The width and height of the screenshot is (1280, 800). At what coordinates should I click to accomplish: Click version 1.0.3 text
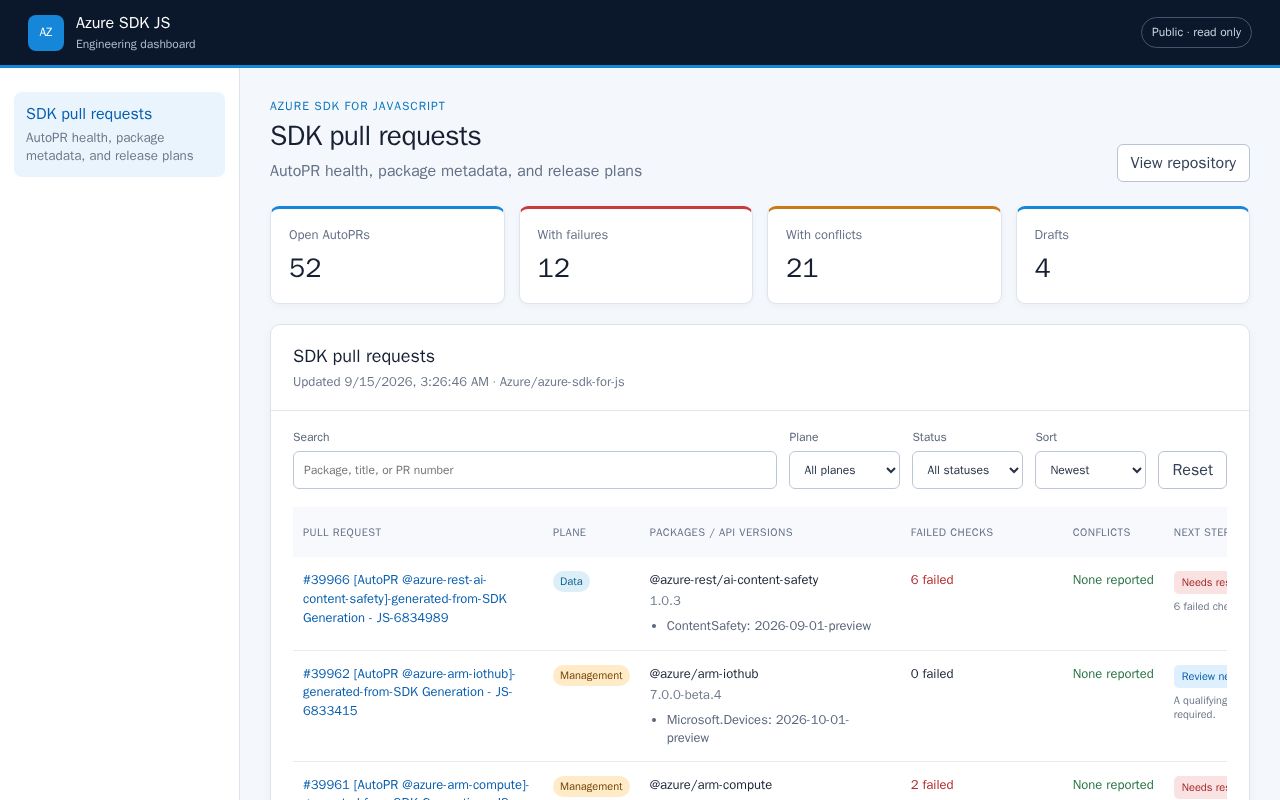click(665, 601)
